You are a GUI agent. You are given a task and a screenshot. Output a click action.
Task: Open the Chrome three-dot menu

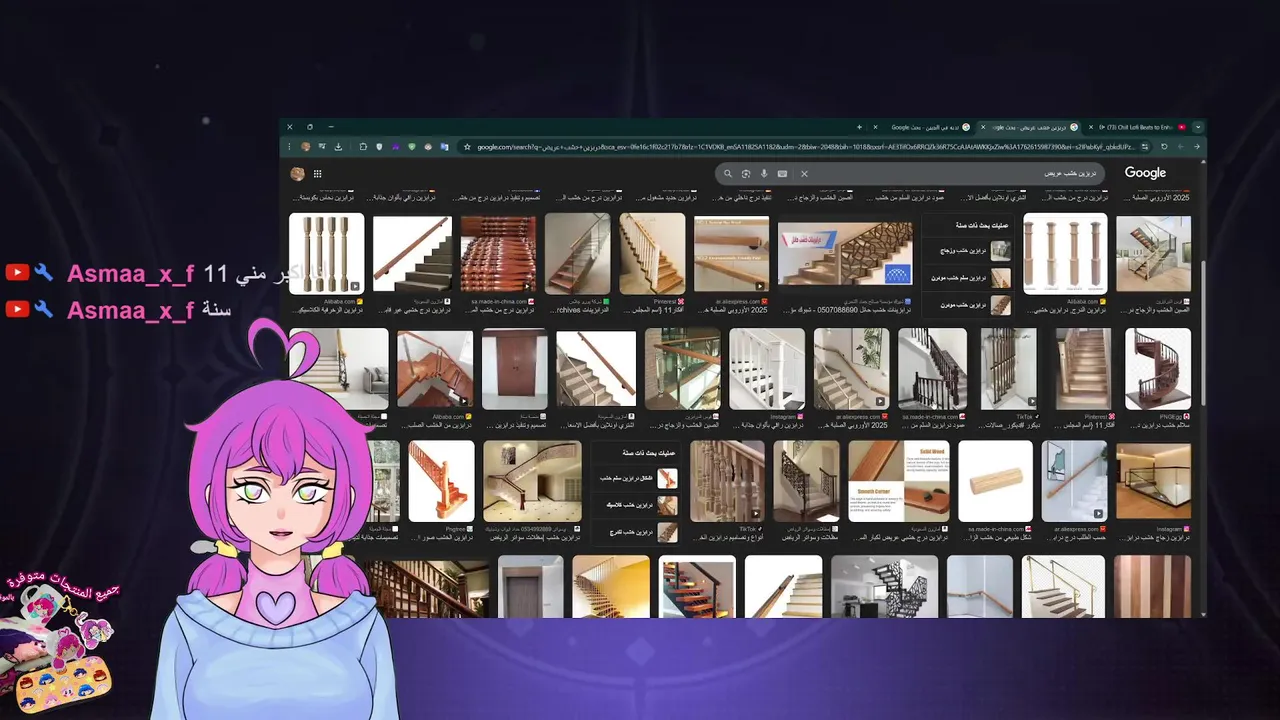pyautogui.click(x=289, y=147)
